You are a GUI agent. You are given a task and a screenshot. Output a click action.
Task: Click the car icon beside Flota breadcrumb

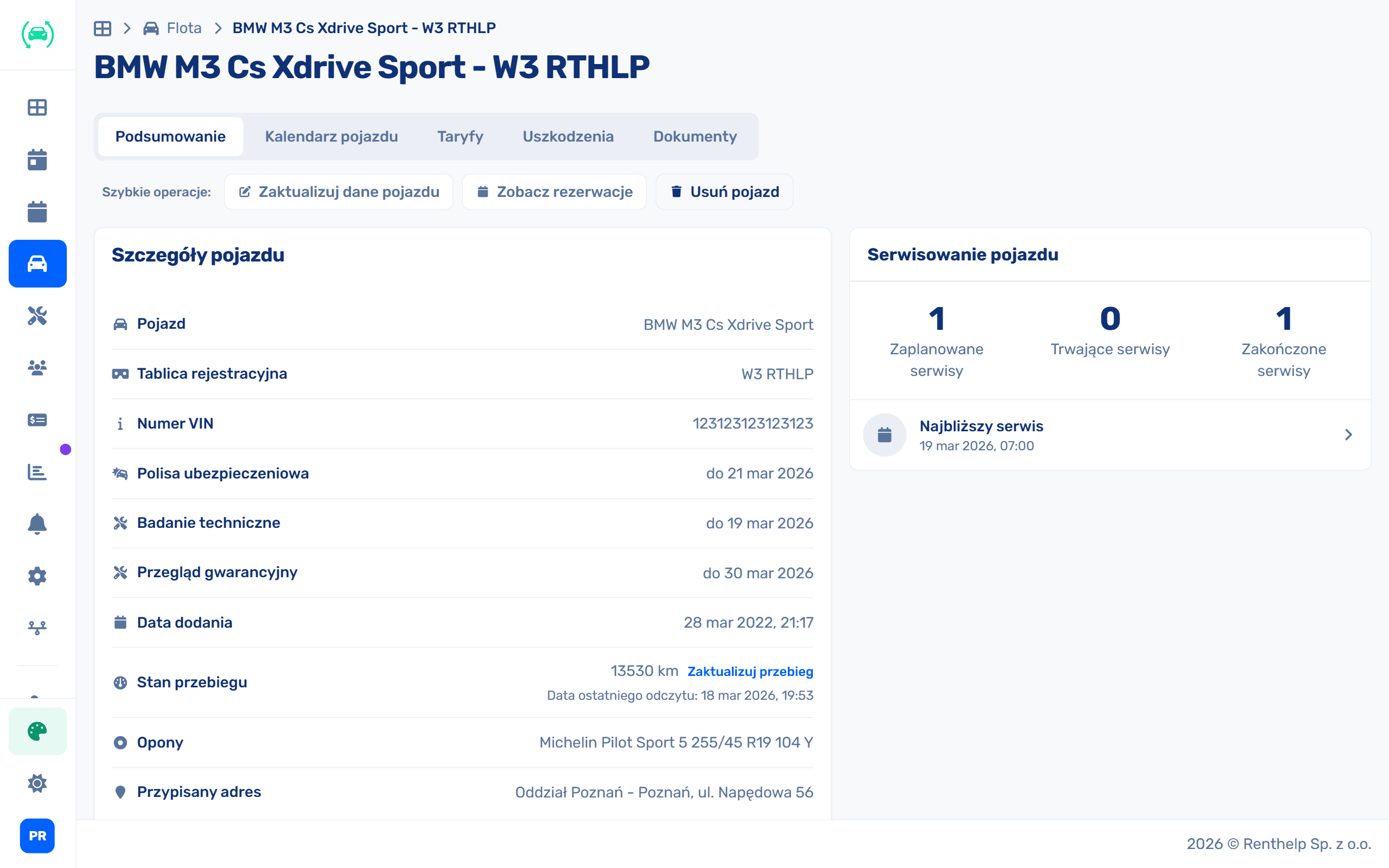[151, 28]
